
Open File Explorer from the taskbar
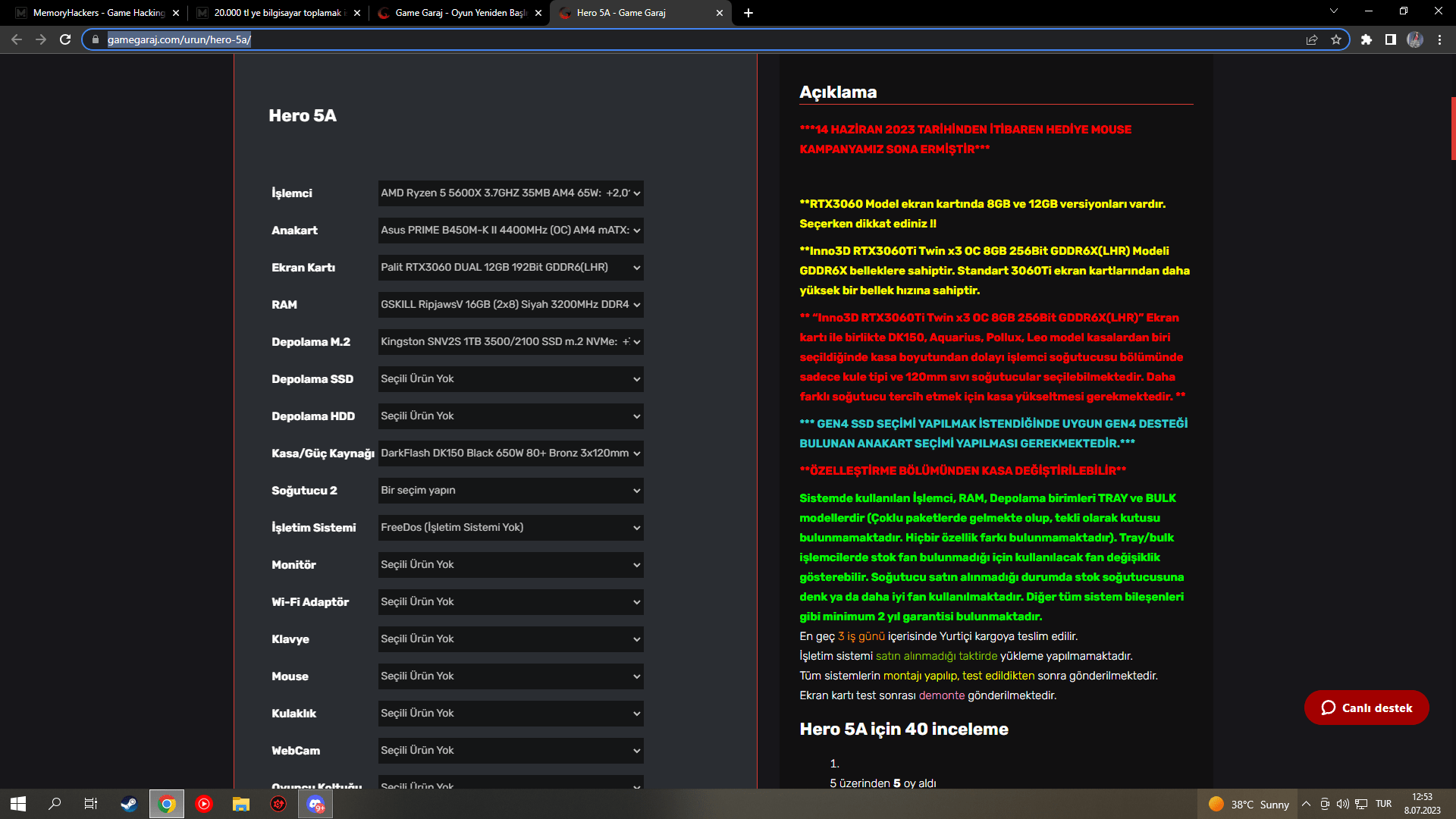[x=241, y=804]
